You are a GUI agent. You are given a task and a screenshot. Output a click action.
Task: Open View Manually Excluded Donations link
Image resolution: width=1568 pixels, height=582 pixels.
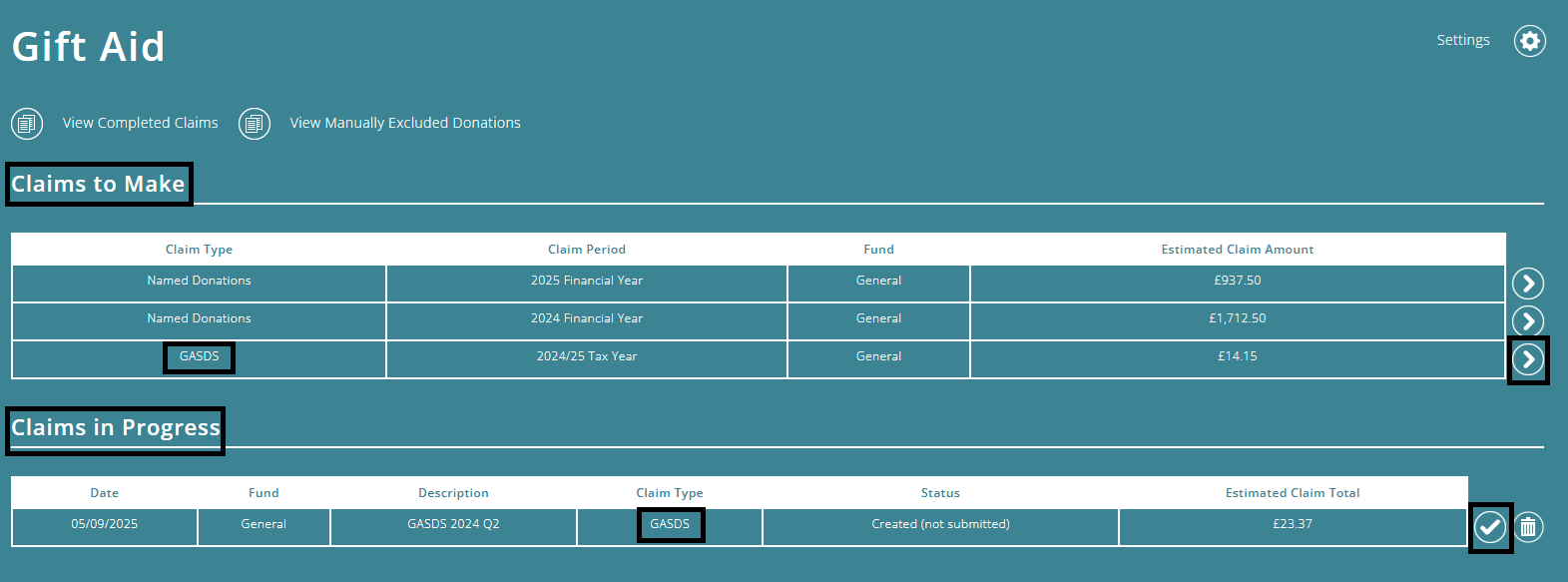click(405, 123)
